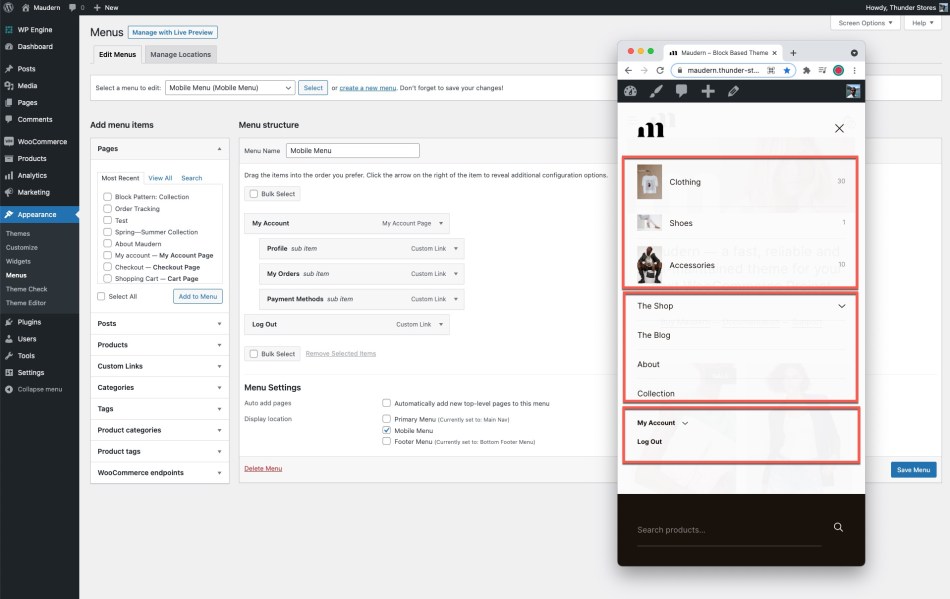The image size is (950, 599).
Task: Click bookmark star in browser address bar
Action: [x=786, y=70]
